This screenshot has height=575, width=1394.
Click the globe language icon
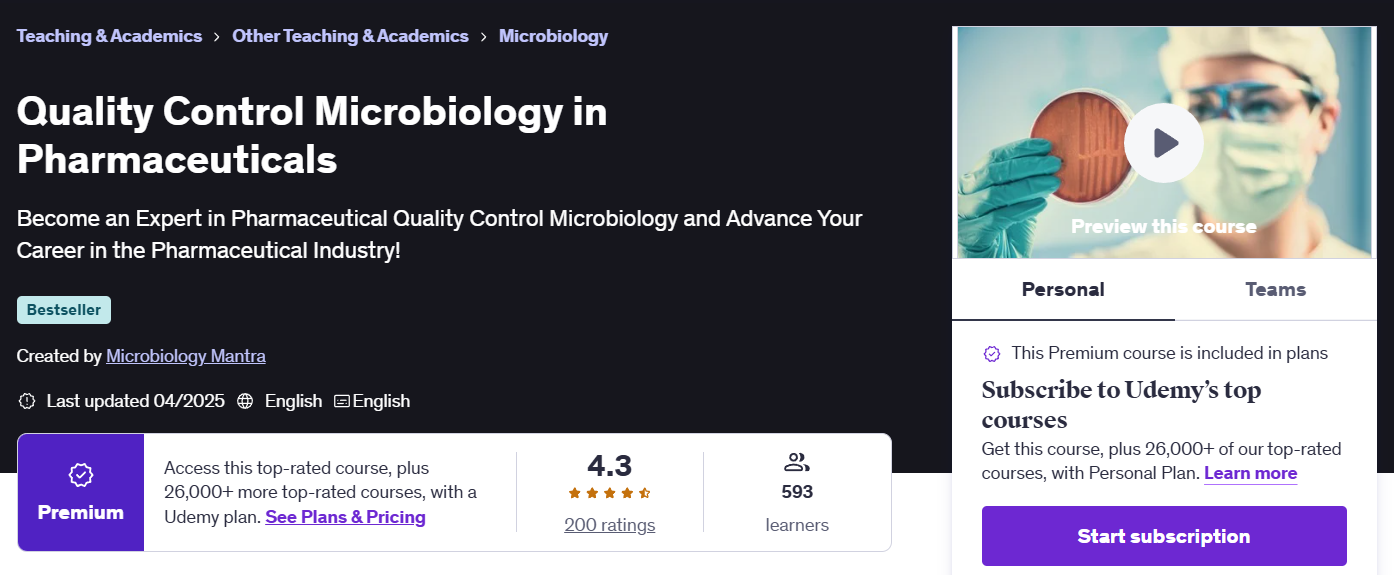245,401
